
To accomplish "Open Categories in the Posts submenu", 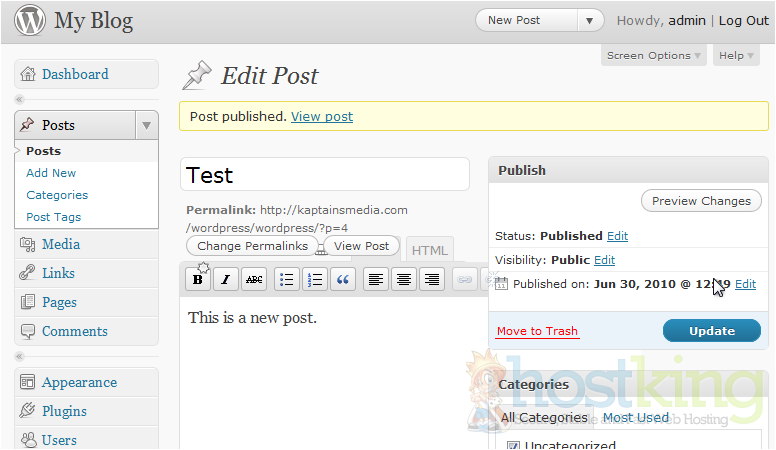I will (x=57, y=195).
